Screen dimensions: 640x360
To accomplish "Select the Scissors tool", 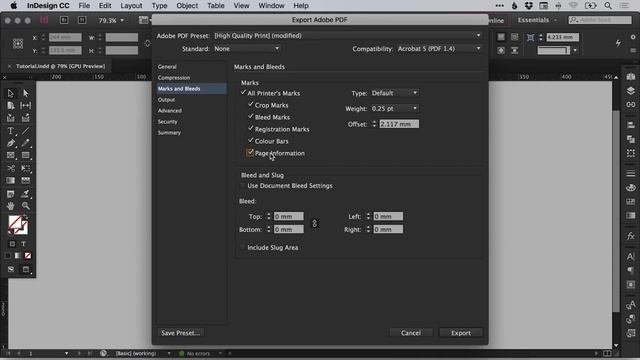I will pos(11,168).
